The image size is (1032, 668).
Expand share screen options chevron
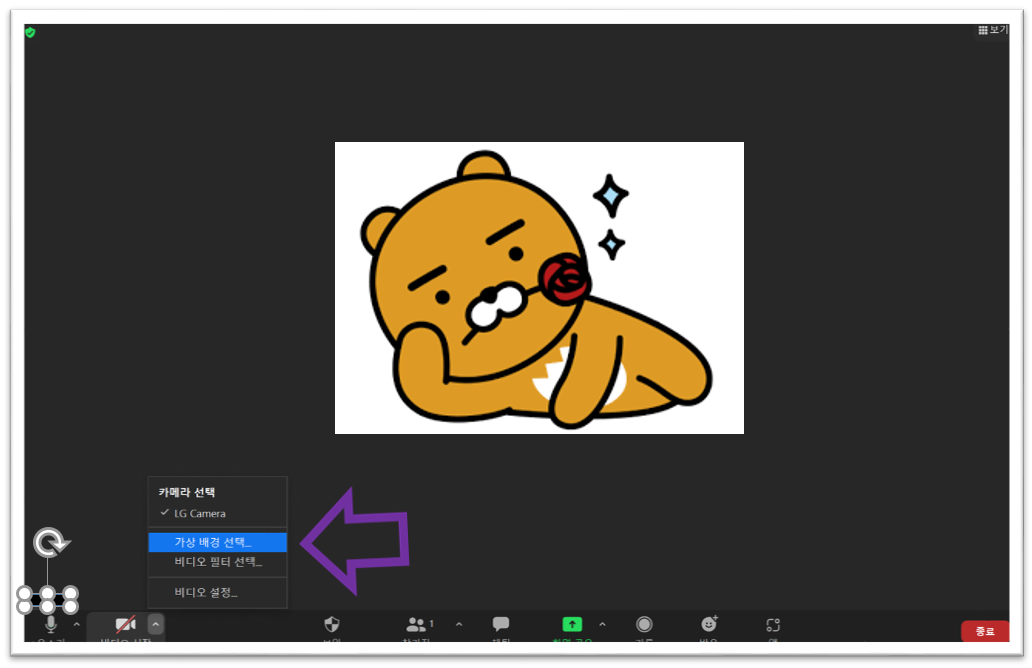tap(602, 624)
